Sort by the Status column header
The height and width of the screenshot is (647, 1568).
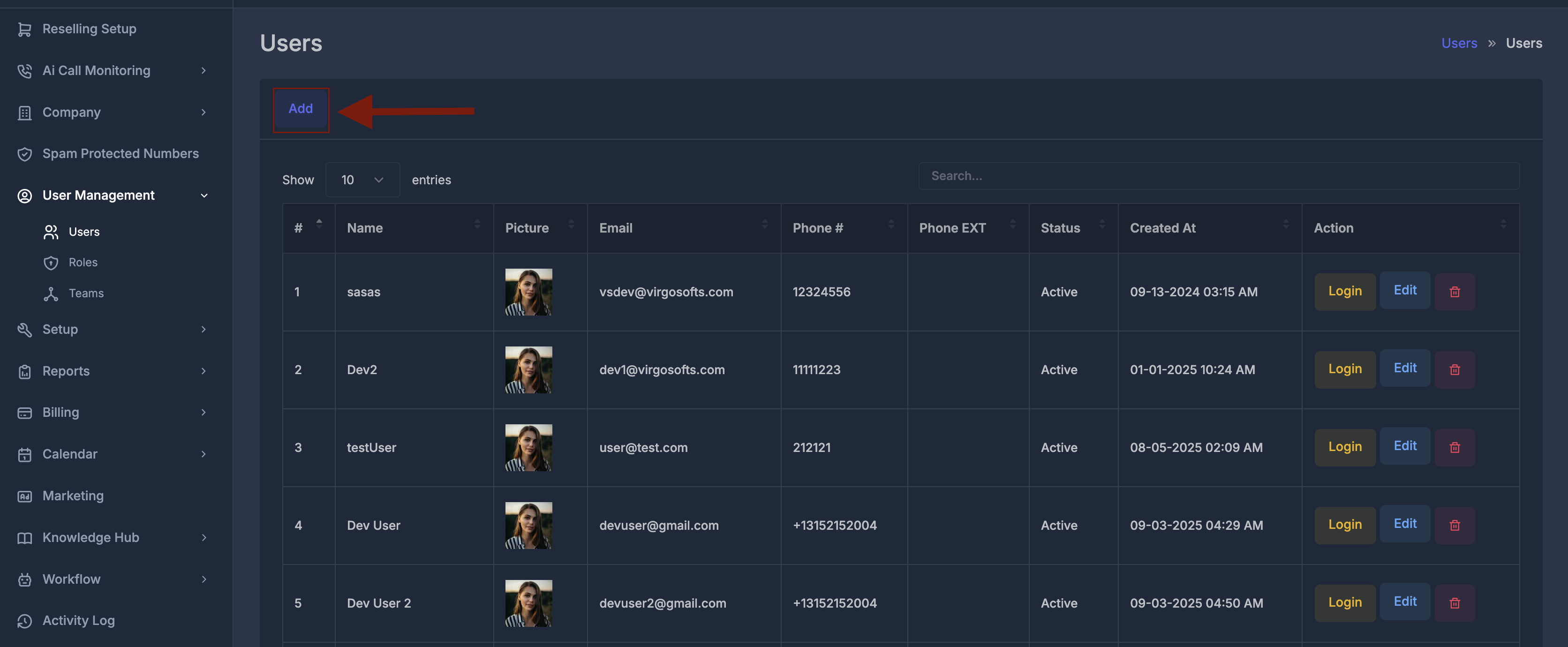tap(1073, 228)
